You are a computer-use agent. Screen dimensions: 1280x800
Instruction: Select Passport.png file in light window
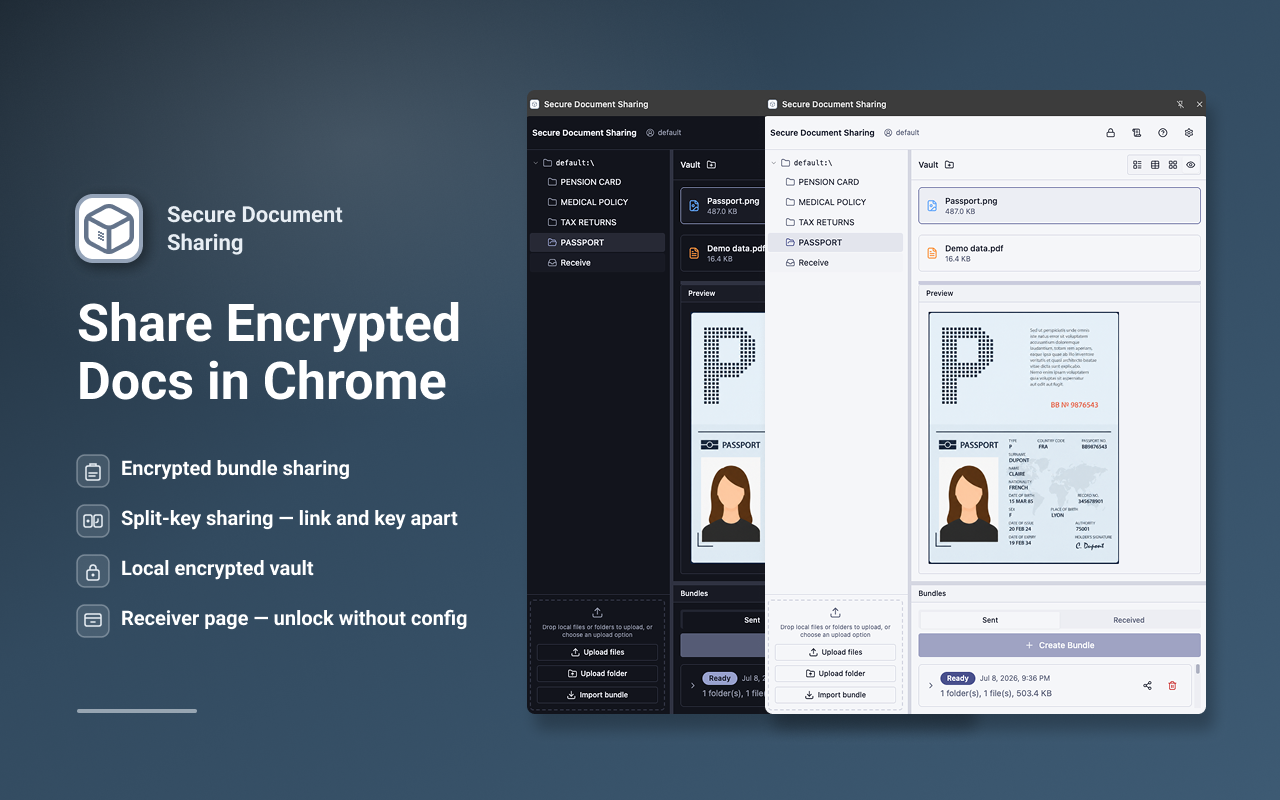[x=1059, y=205]
